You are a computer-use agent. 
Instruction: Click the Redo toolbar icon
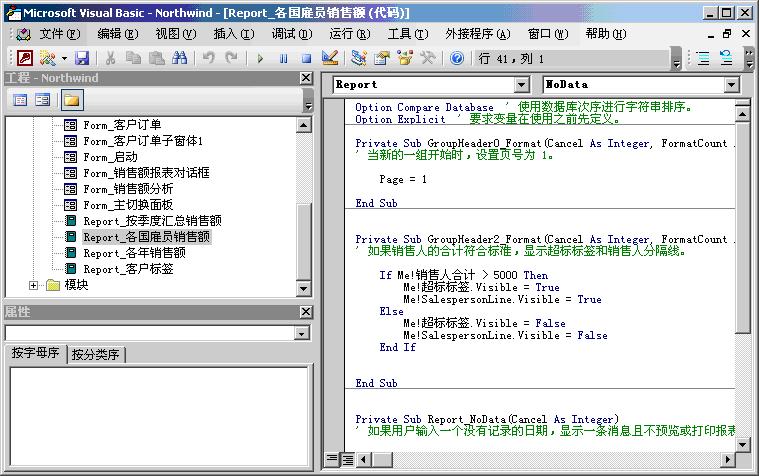pos(232,58)
